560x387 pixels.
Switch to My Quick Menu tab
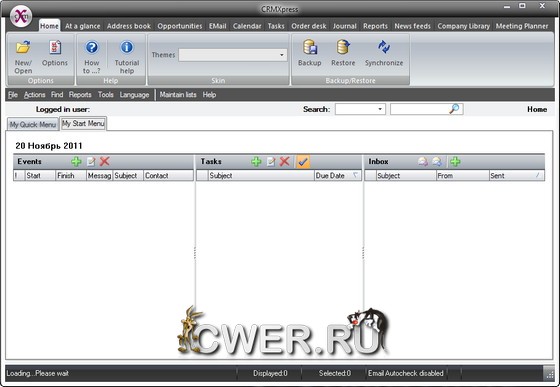pyautogui.click(x=33, y=124)
